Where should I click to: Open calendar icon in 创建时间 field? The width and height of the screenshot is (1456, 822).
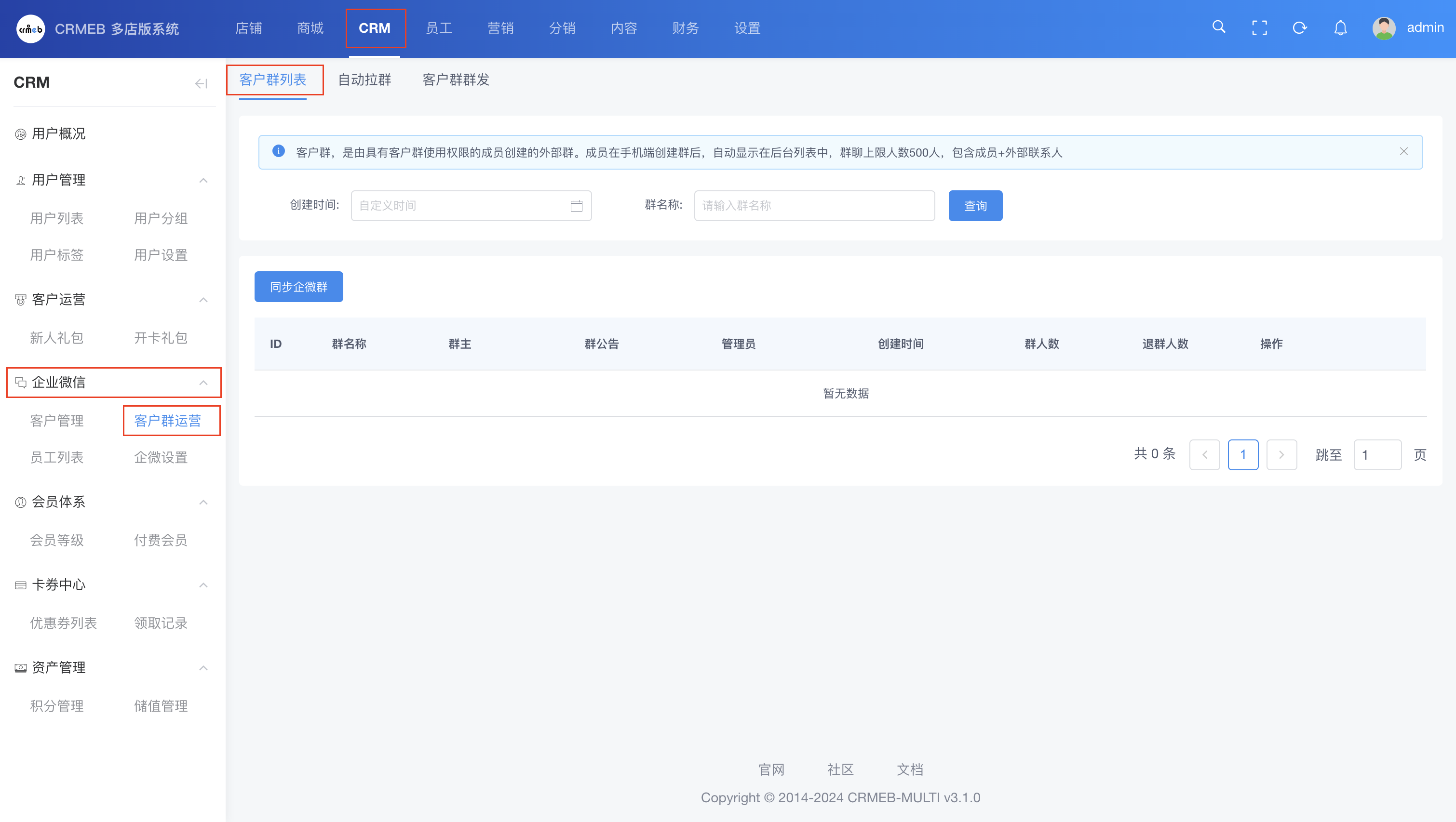pos(576,206)
